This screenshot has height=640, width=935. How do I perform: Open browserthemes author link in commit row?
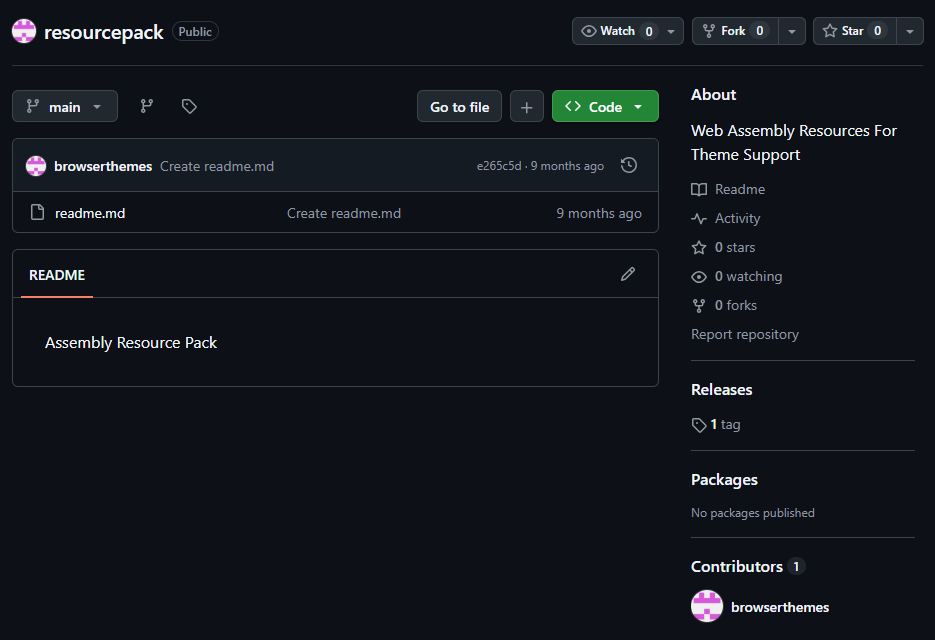(x=103, y=166)
